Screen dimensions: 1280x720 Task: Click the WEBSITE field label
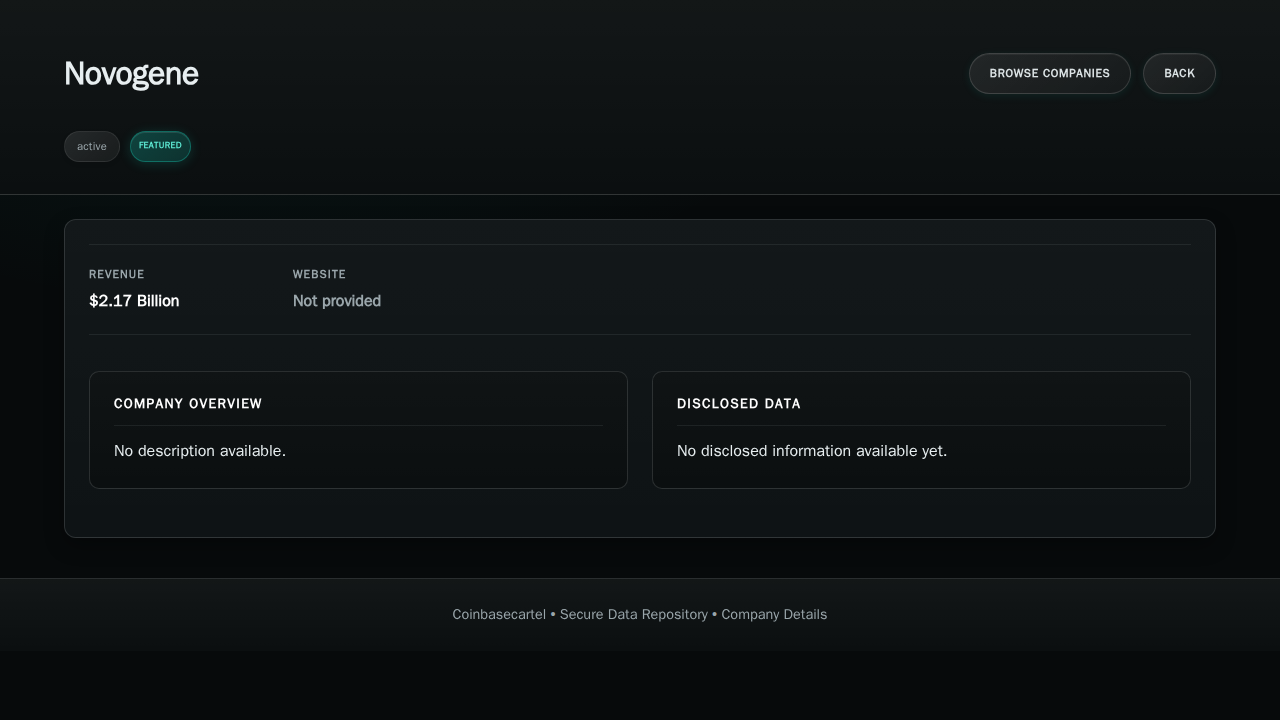point(319,274)
